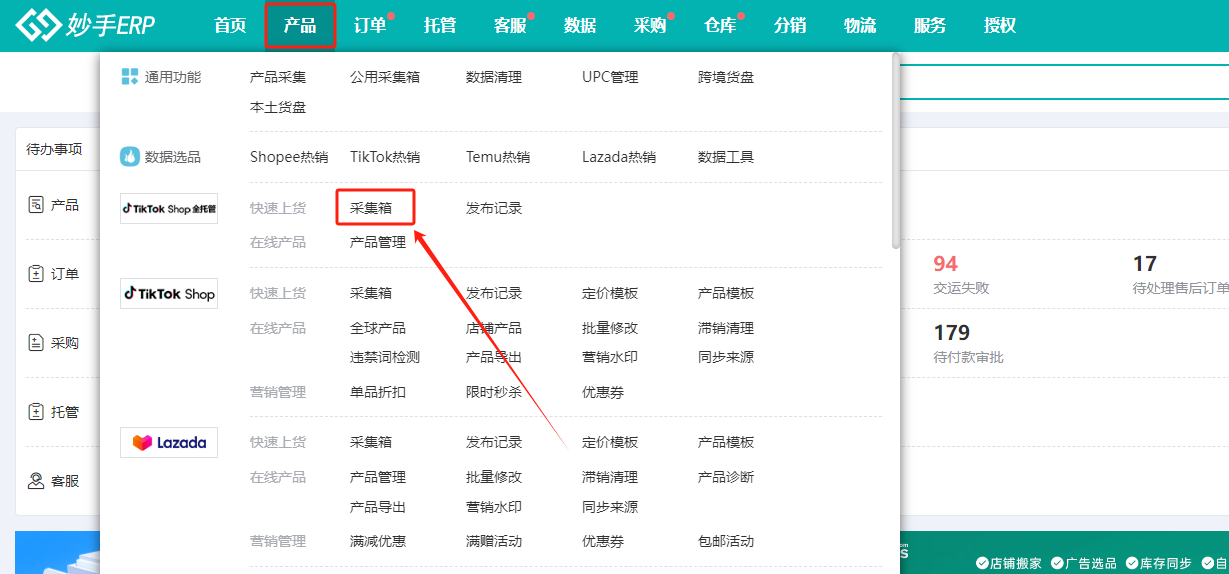Open Lazada热销
The height and width of the screenshot is (574, 1229).
tap(619, 157)
